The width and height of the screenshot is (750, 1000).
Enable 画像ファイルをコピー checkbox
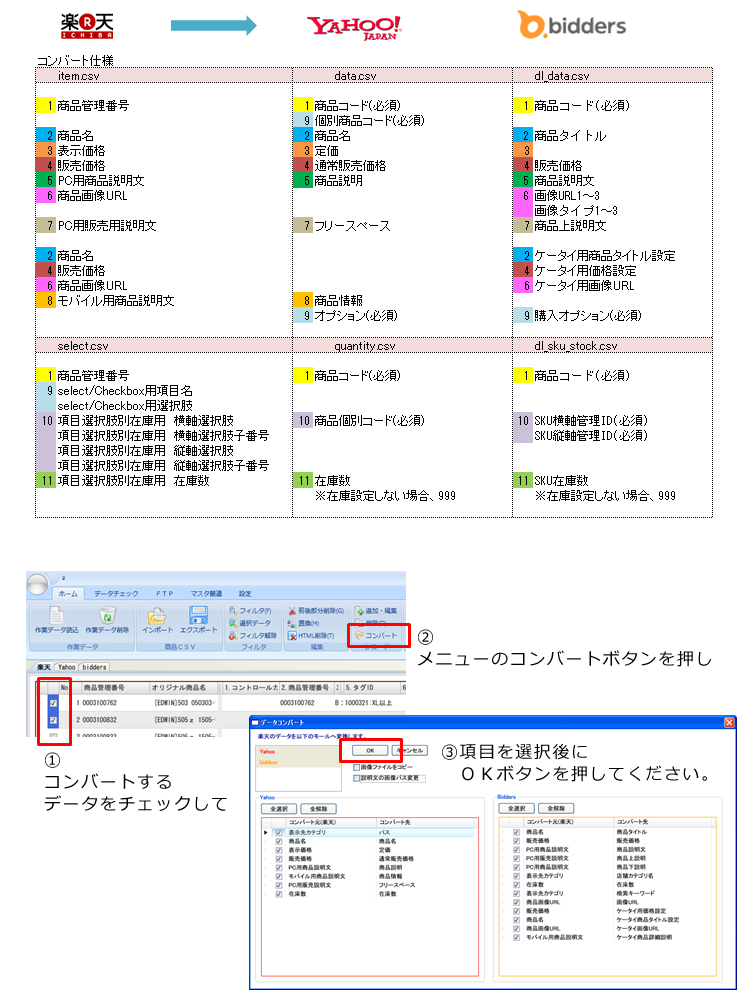(357, 767)
